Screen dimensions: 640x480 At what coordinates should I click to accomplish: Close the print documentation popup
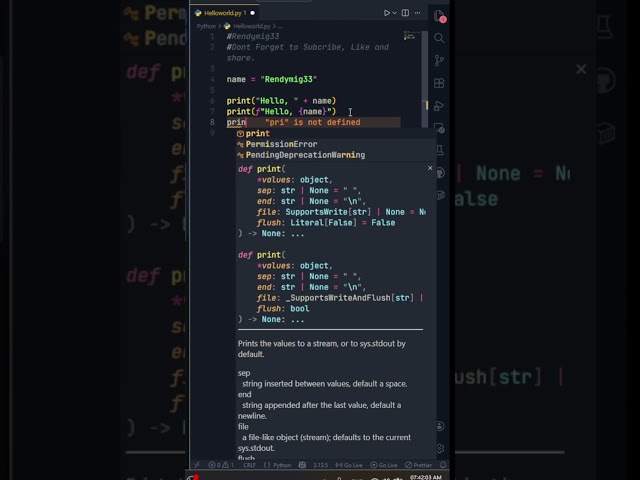point(430,168)
